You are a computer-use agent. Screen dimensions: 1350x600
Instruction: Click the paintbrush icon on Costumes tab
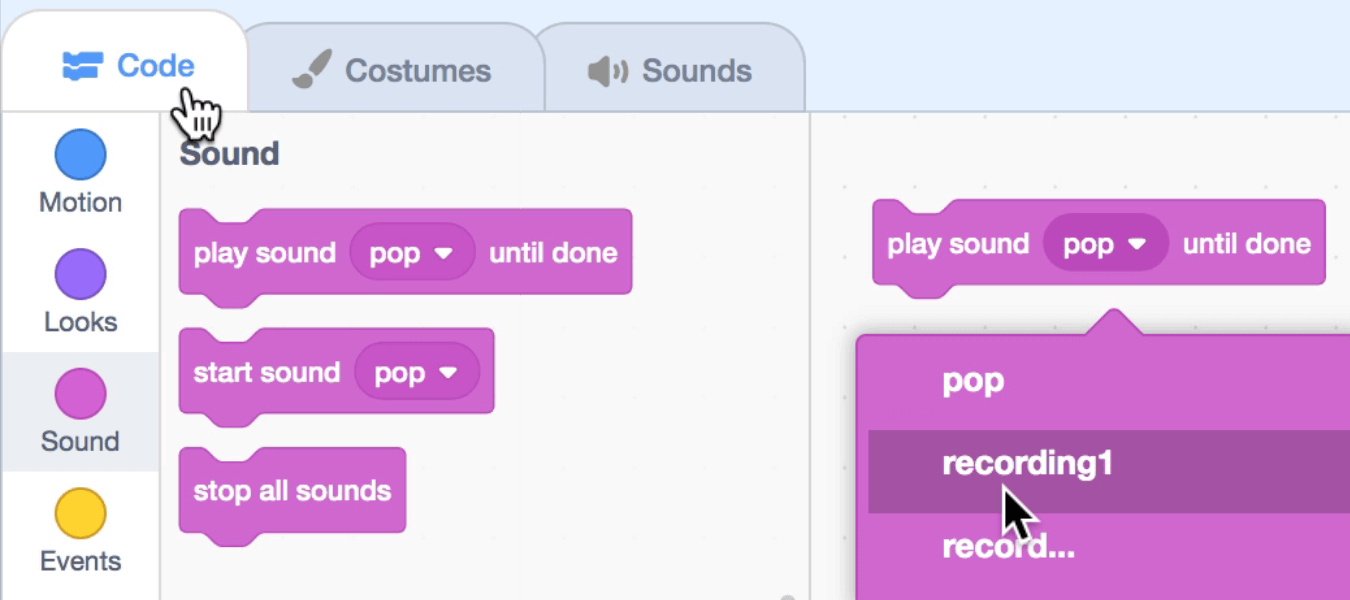click(x=311, y=71)
